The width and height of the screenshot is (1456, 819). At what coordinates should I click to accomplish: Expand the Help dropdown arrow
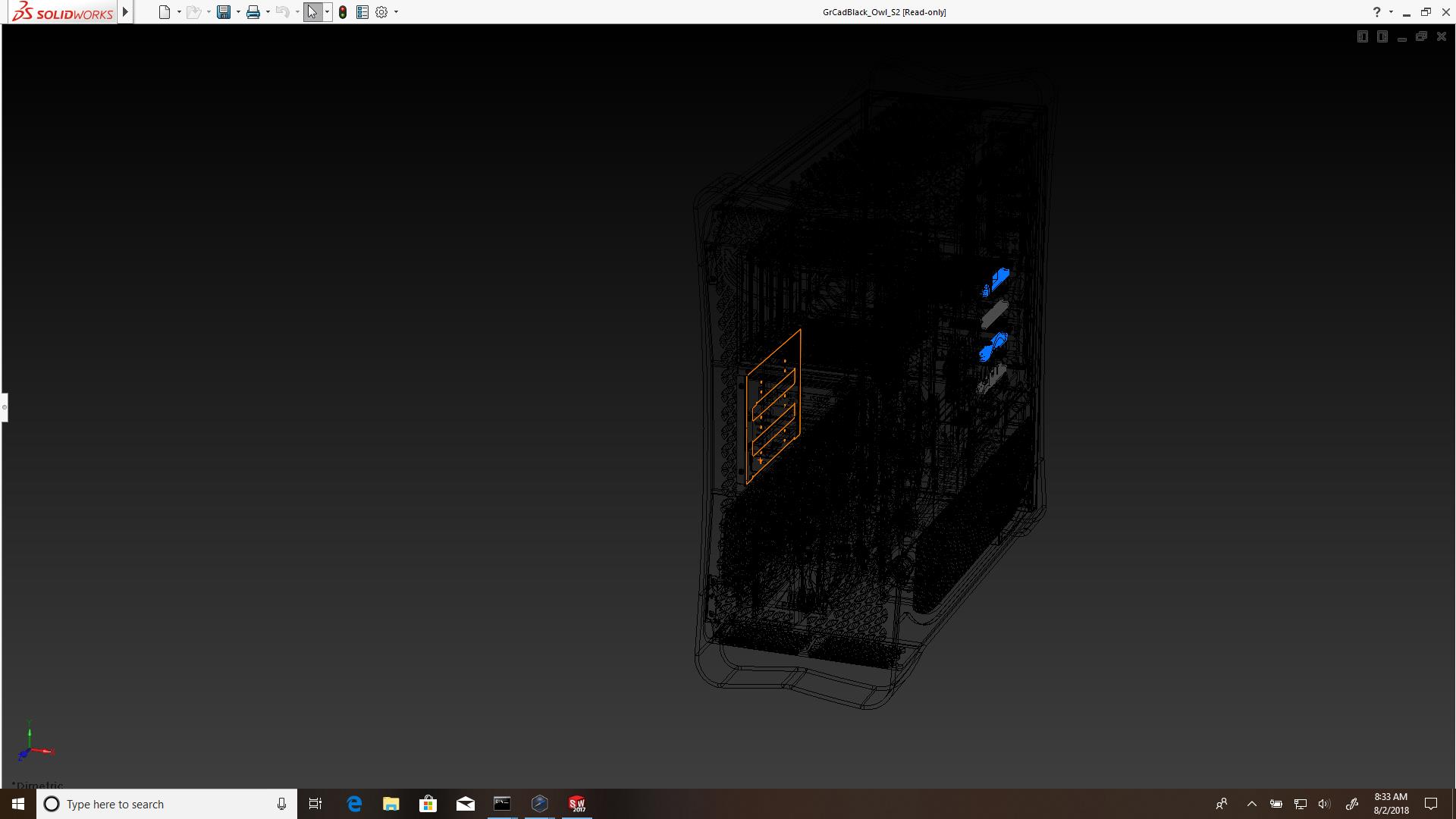pos(1391,12)
